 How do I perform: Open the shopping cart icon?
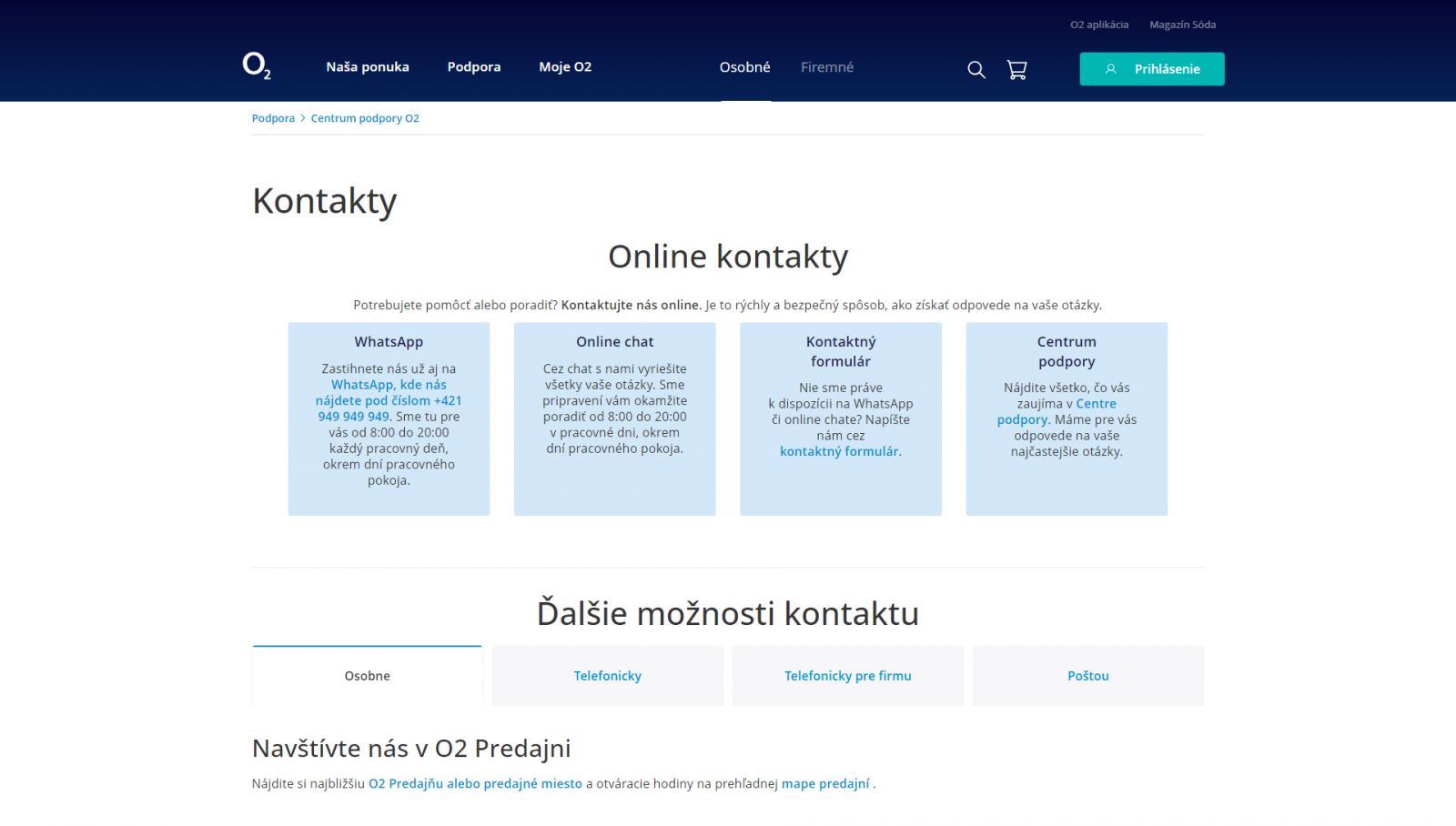coord(1016,69)
